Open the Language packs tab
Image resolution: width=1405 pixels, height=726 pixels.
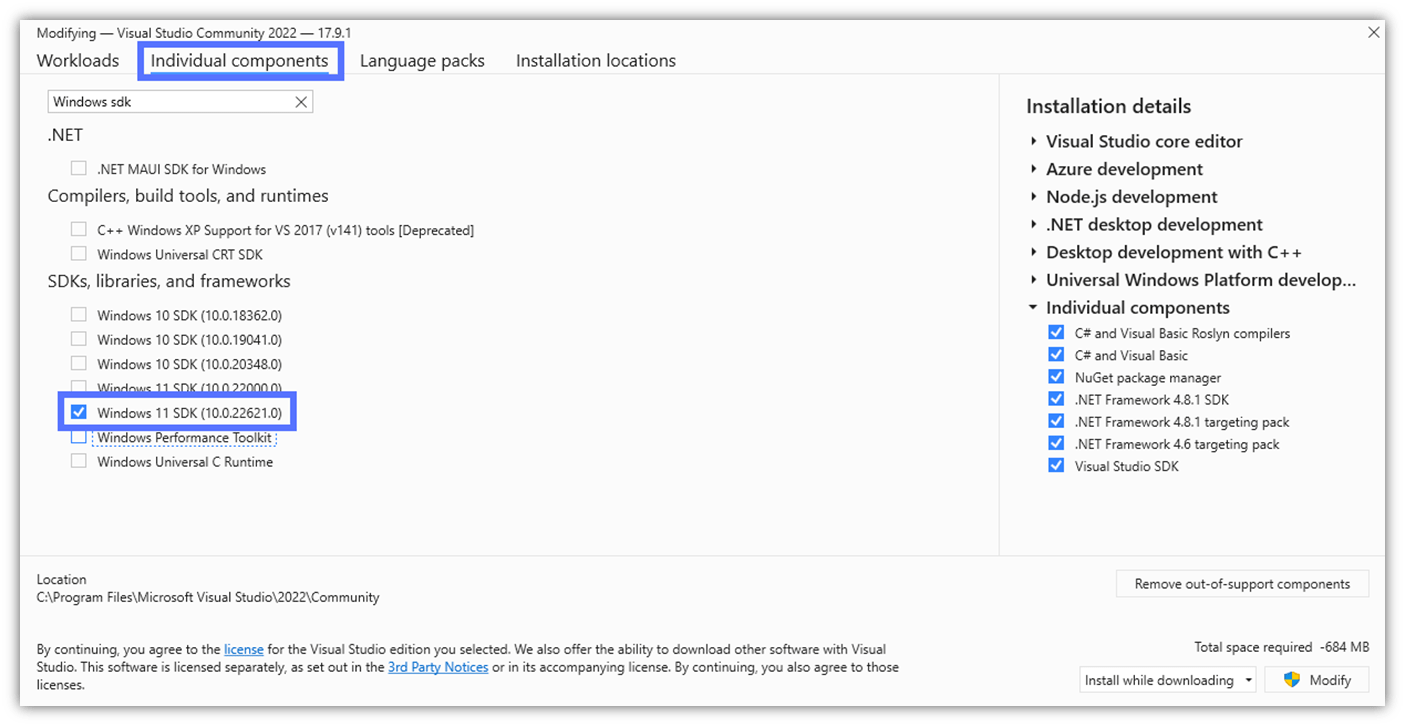pyautogui.click(x=422, y=60)
